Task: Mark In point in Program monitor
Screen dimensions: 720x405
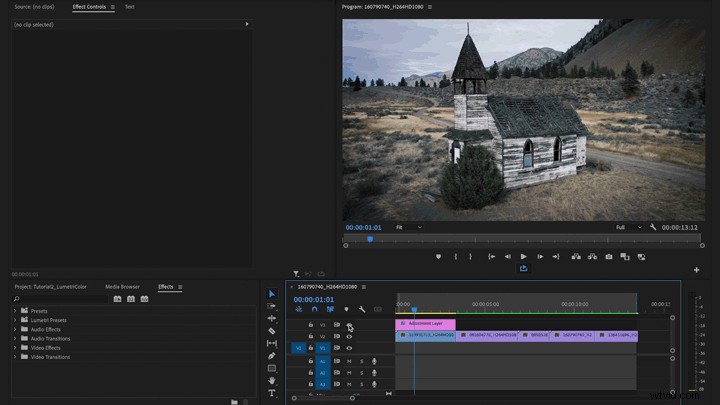Action: tap(456, 257)
